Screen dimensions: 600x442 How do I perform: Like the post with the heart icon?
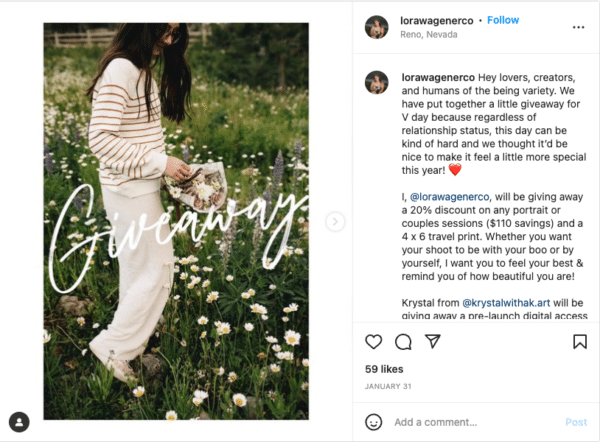pos(373,341)
